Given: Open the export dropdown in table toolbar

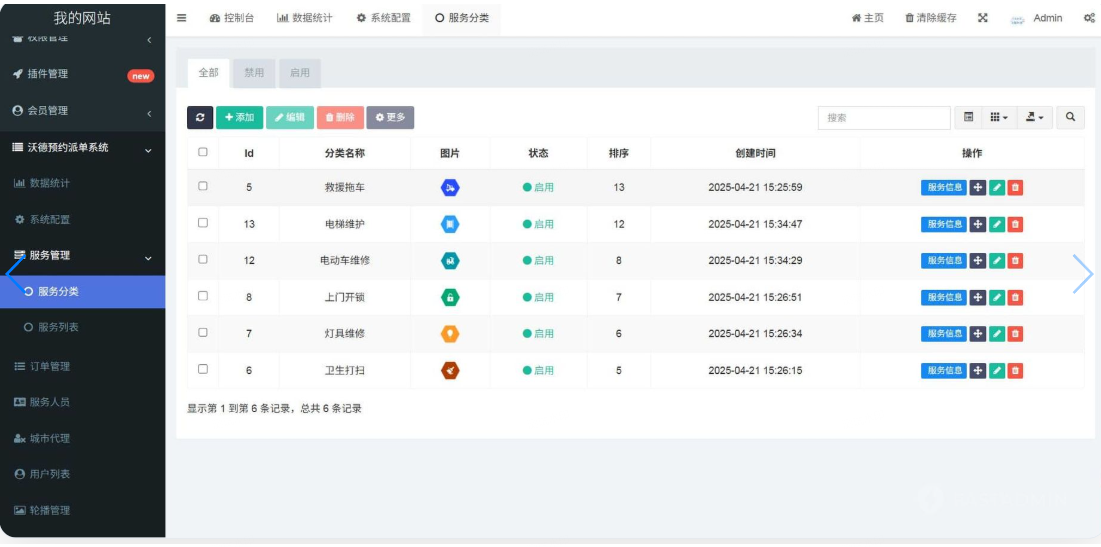Looking at the screenshot, I should coord(1034,118).
